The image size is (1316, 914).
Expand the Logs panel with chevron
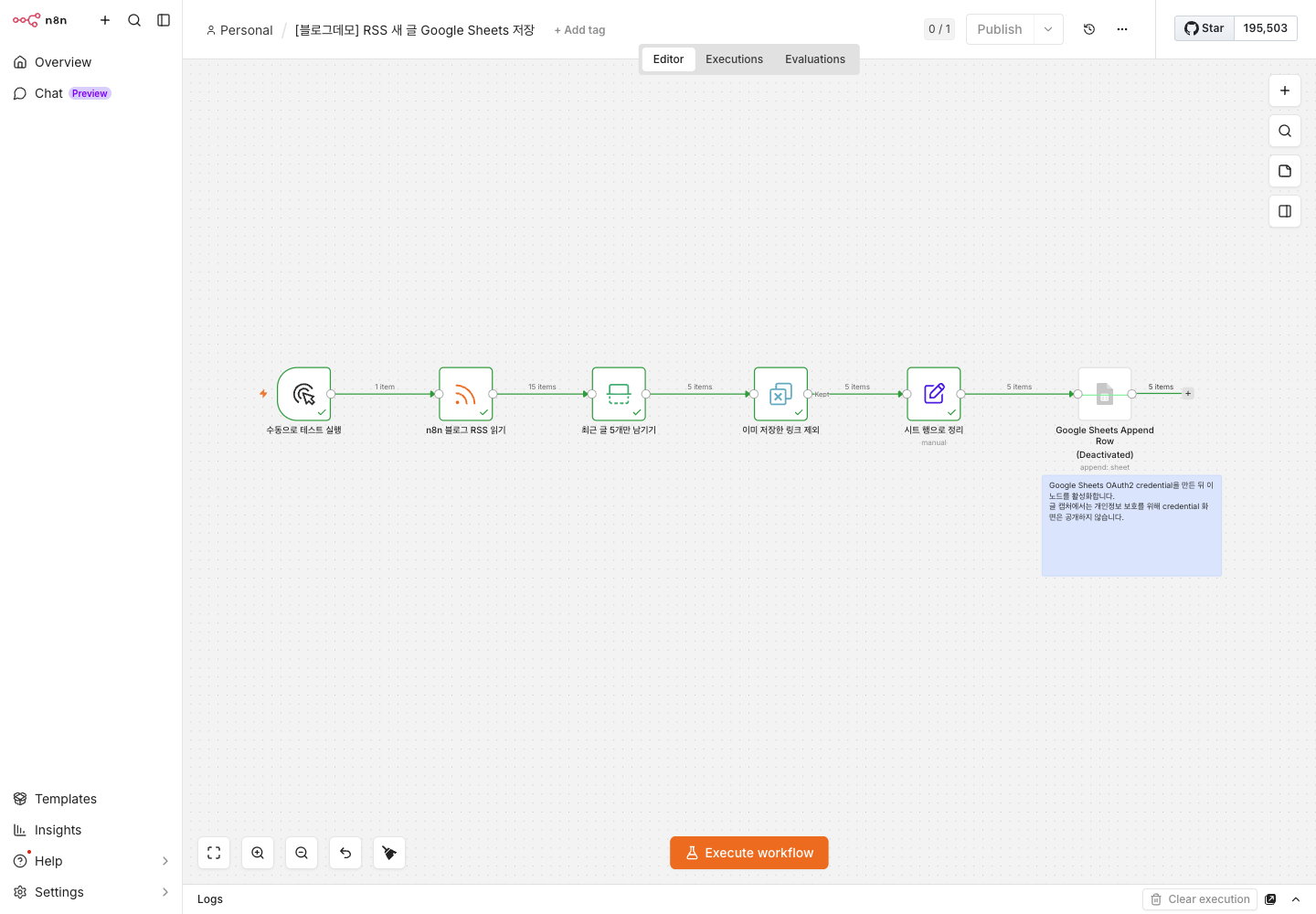coord(1296,899)
